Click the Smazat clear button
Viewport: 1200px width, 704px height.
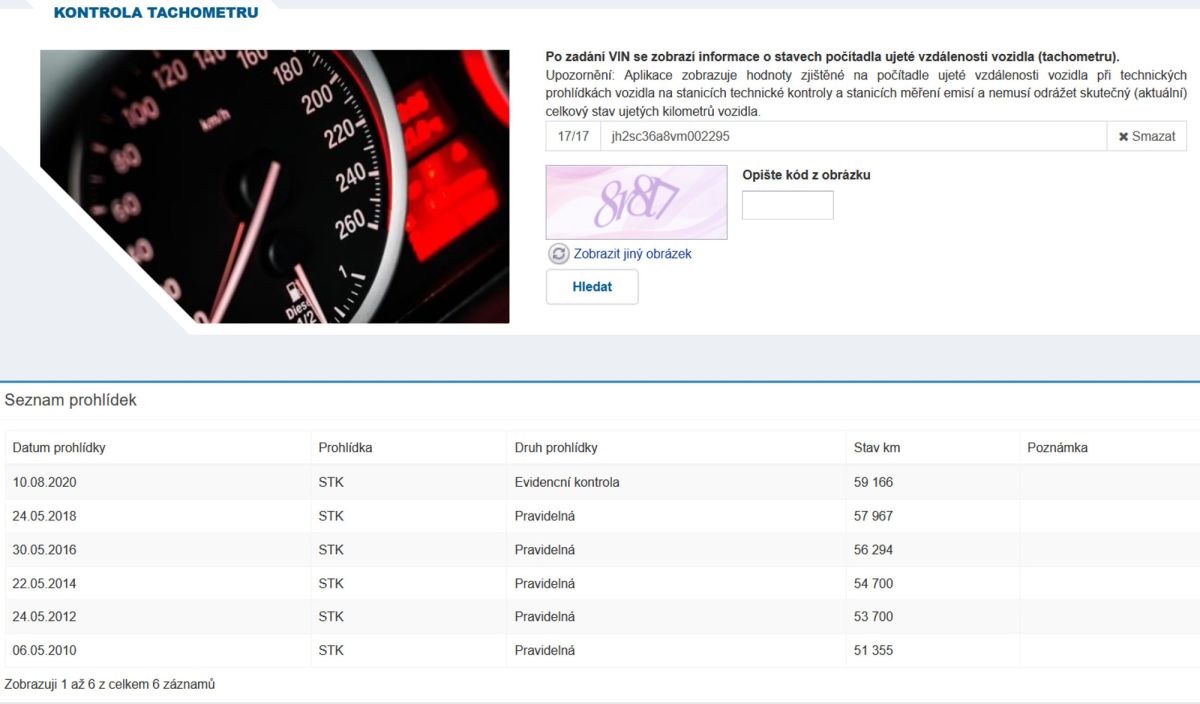click(1146, 136)
